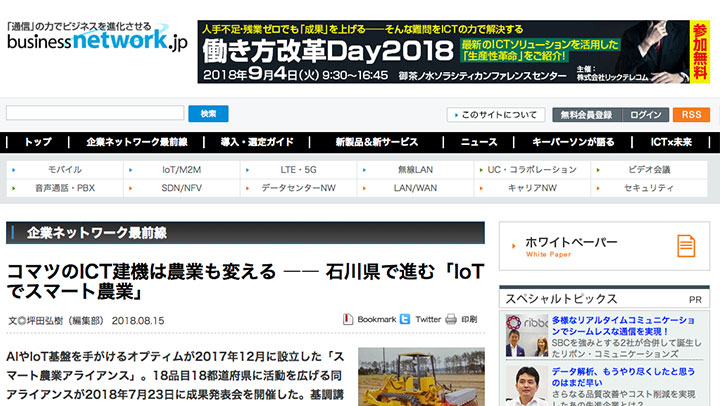Click the businessnetwork.jp site logo
720x406 pixels.
click(97, 37)
